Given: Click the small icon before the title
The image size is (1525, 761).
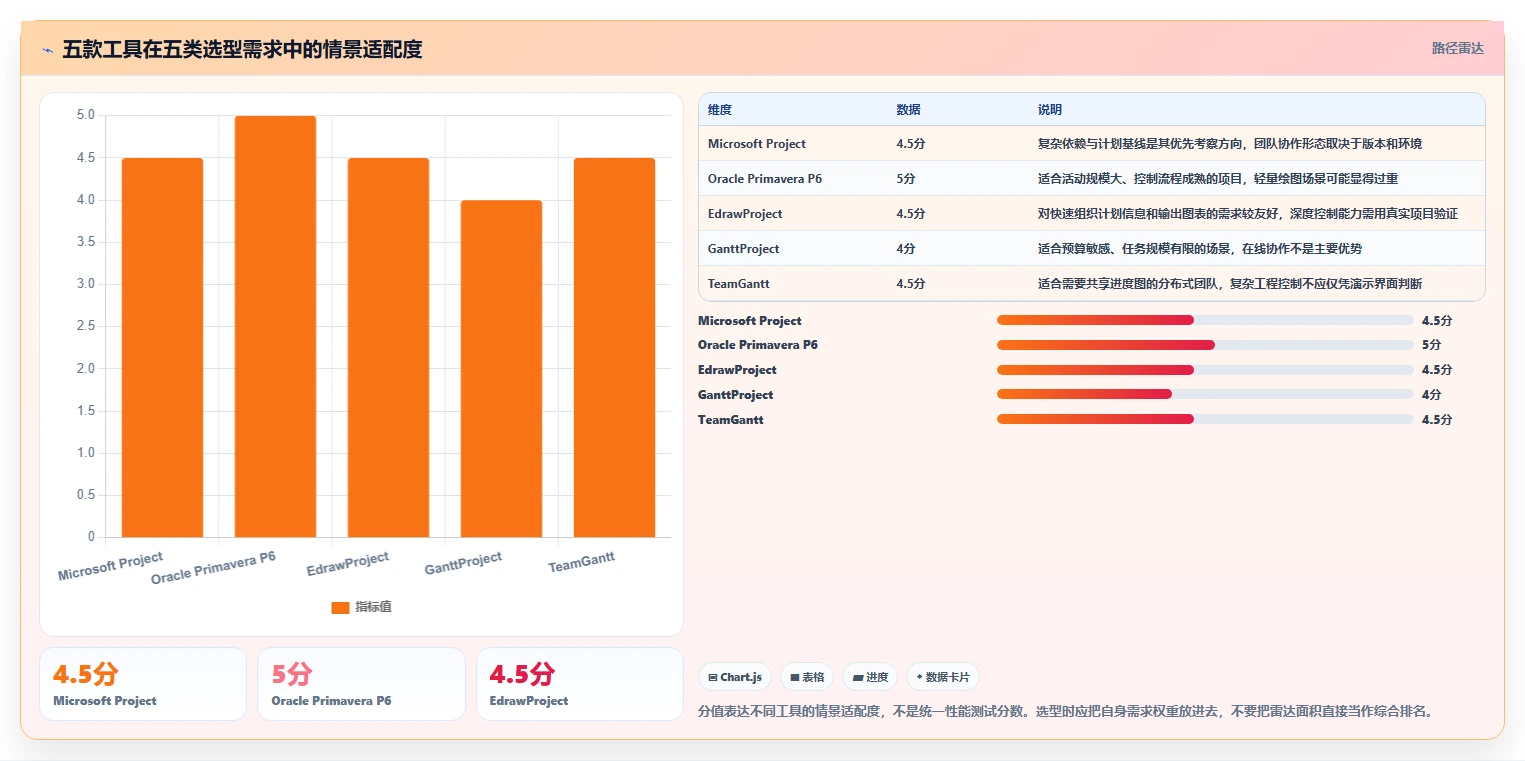Looking at the screenshot, I should tap(47, 50).
